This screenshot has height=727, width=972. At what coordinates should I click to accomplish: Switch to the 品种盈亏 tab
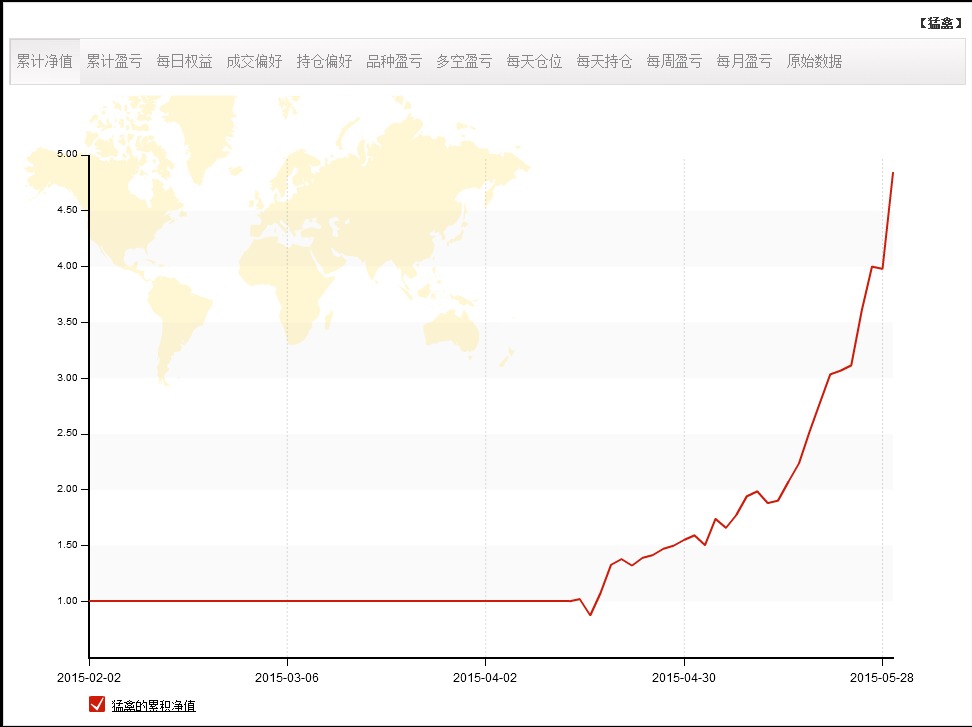395,61
